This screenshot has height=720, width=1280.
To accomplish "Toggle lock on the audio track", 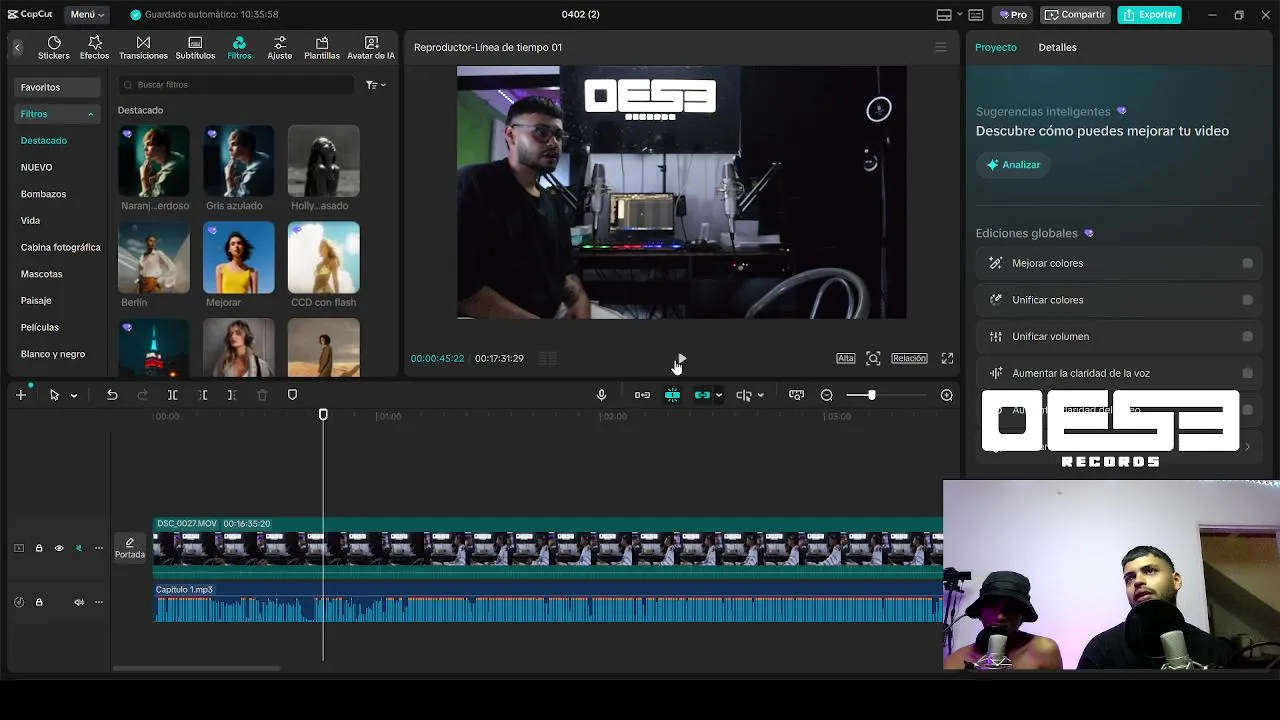I will [x=39, y=602].
